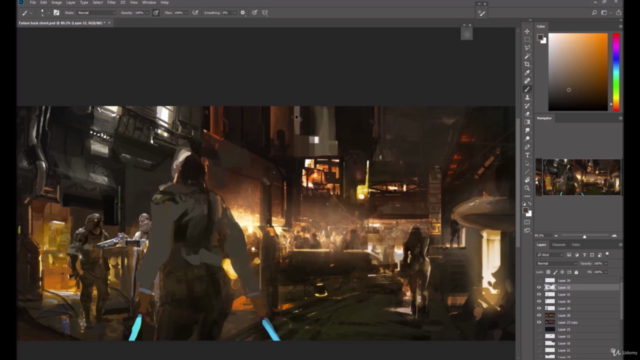The height and width of the screenshot is (360, 640).
Task: Select the Magic Wand tool
Action: (x=527, y=56)
